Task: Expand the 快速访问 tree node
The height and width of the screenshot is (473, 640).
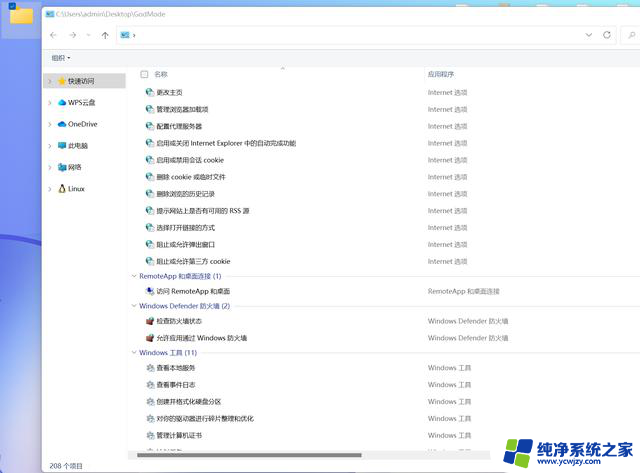Action: click(50, 81)
